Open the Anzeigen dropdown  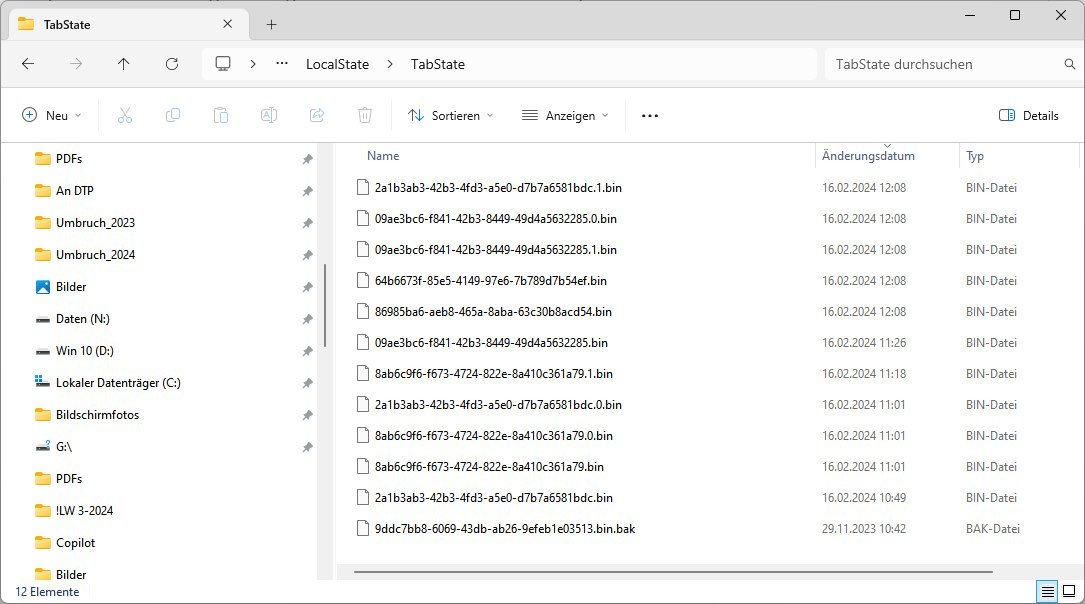tap(565, 115)
